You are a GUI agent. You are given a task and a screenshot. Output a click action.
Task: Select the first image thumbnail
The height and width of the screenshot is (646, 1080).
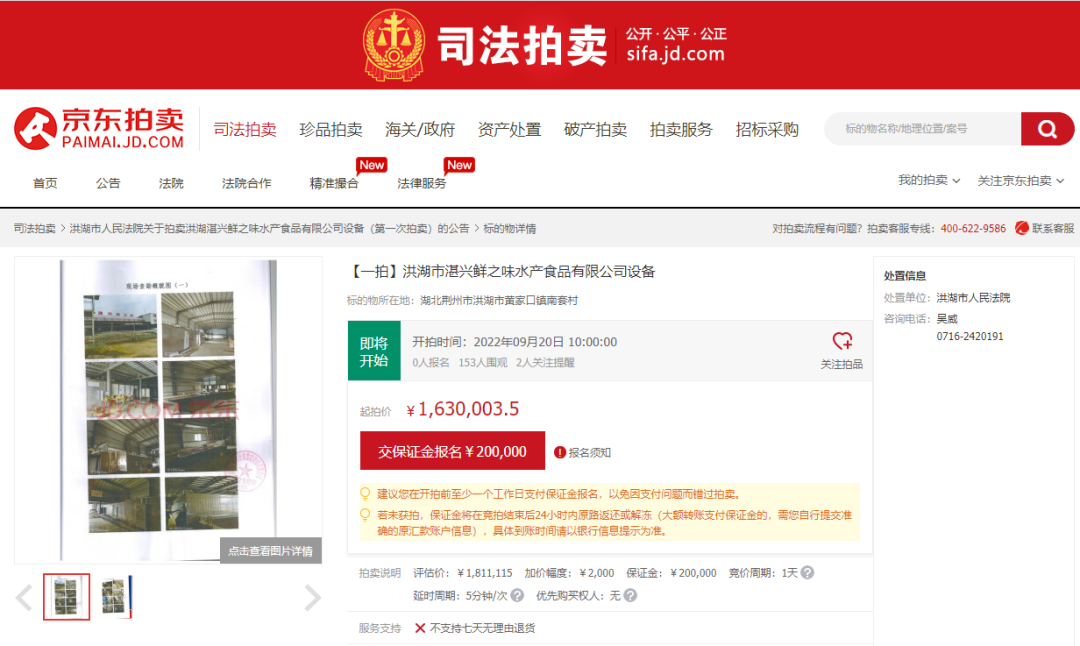pyautogui.click(x=67, y=596)
